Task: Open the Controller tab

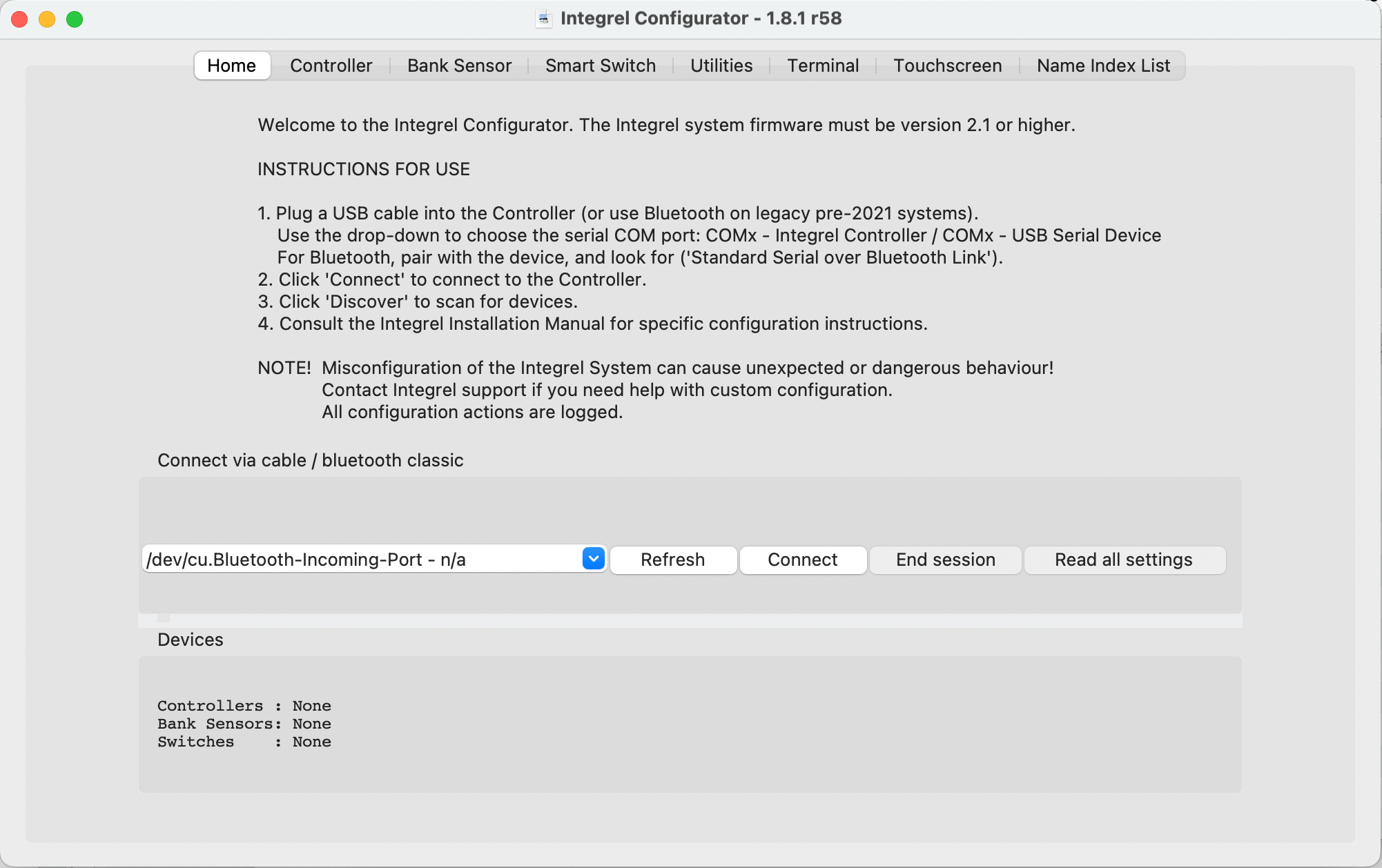Action: tap(331, 66)
